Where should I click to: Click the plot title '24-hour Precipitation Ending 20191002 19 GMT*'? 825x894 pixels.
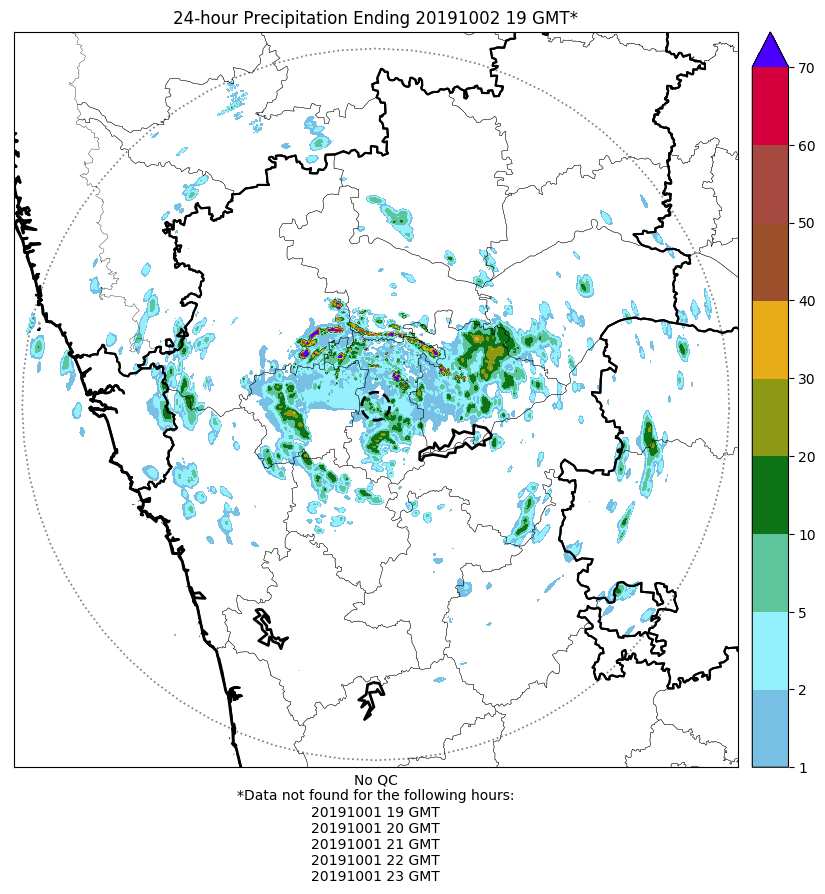pos(375,18)
